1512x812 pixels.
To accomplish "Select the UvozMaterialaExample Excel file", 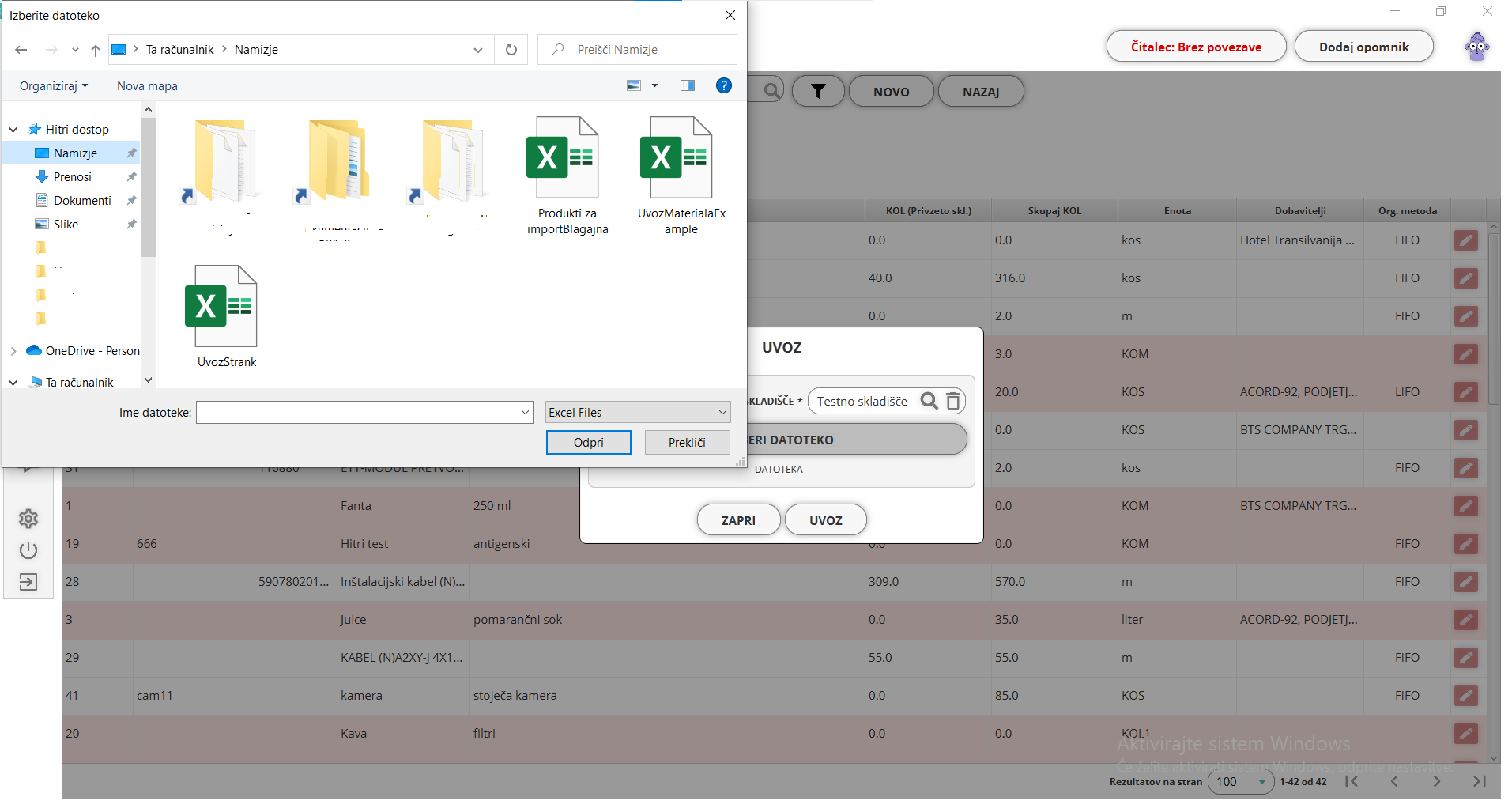I will tap(681, 176).
